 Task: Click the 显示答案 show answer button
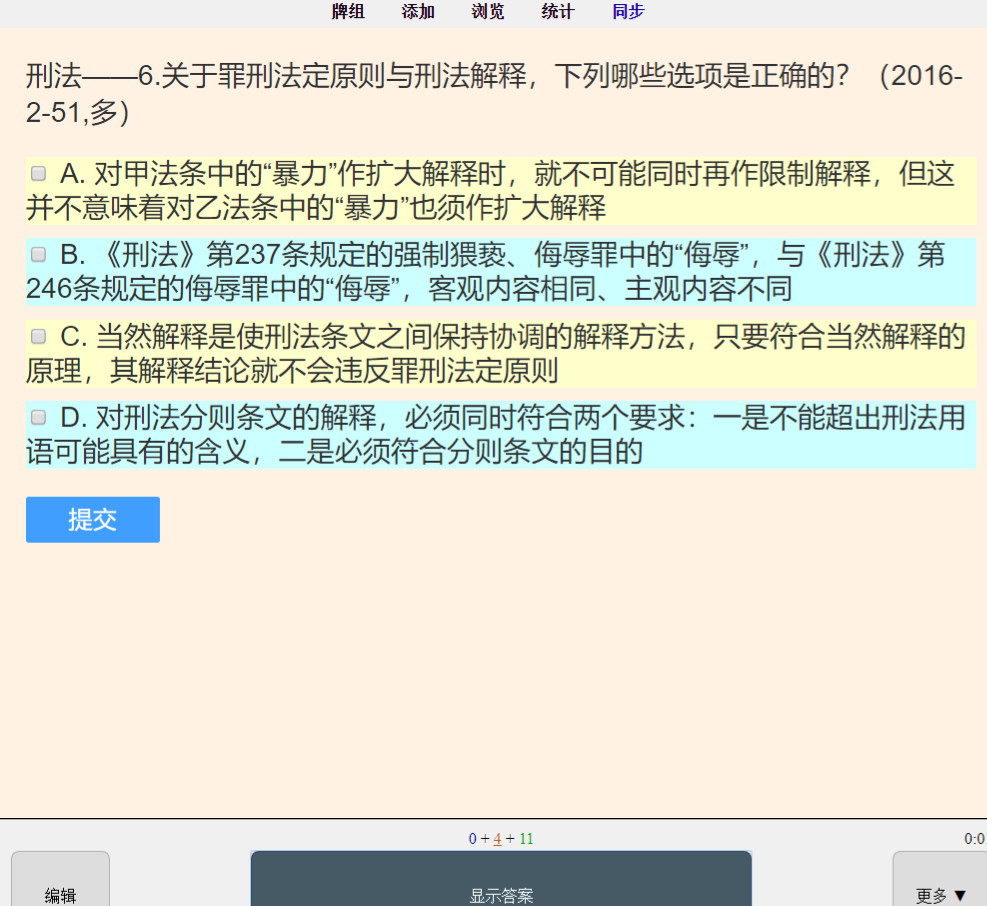pyautogui.click(x=501, y=878)
